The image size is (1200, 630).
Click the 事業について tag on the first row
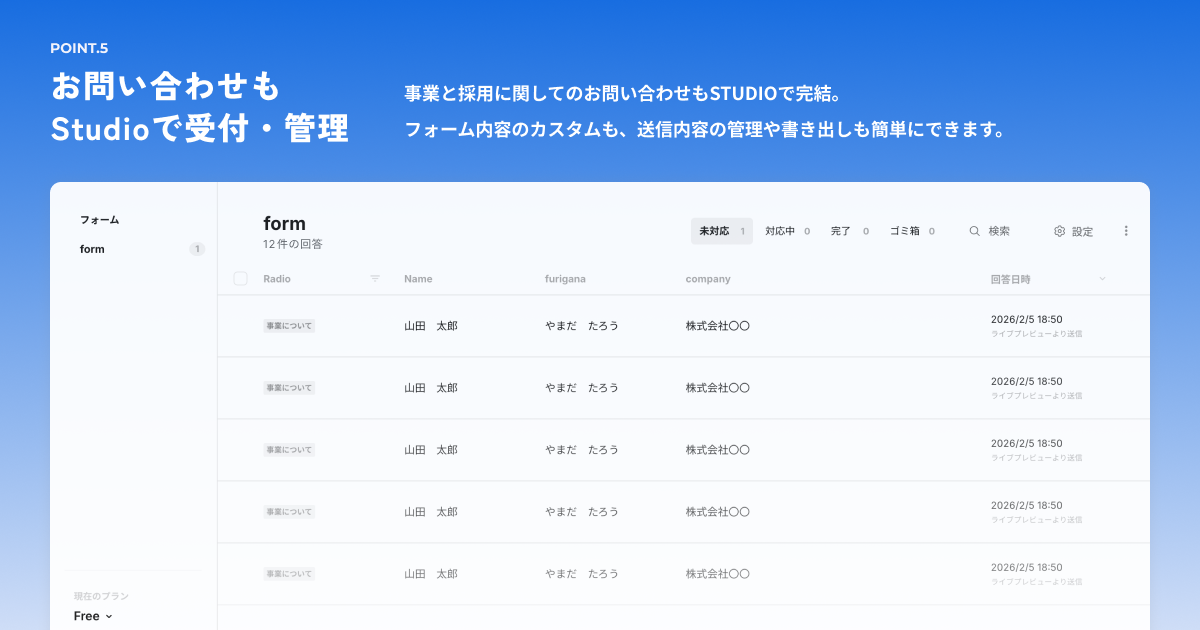(289, 325)
